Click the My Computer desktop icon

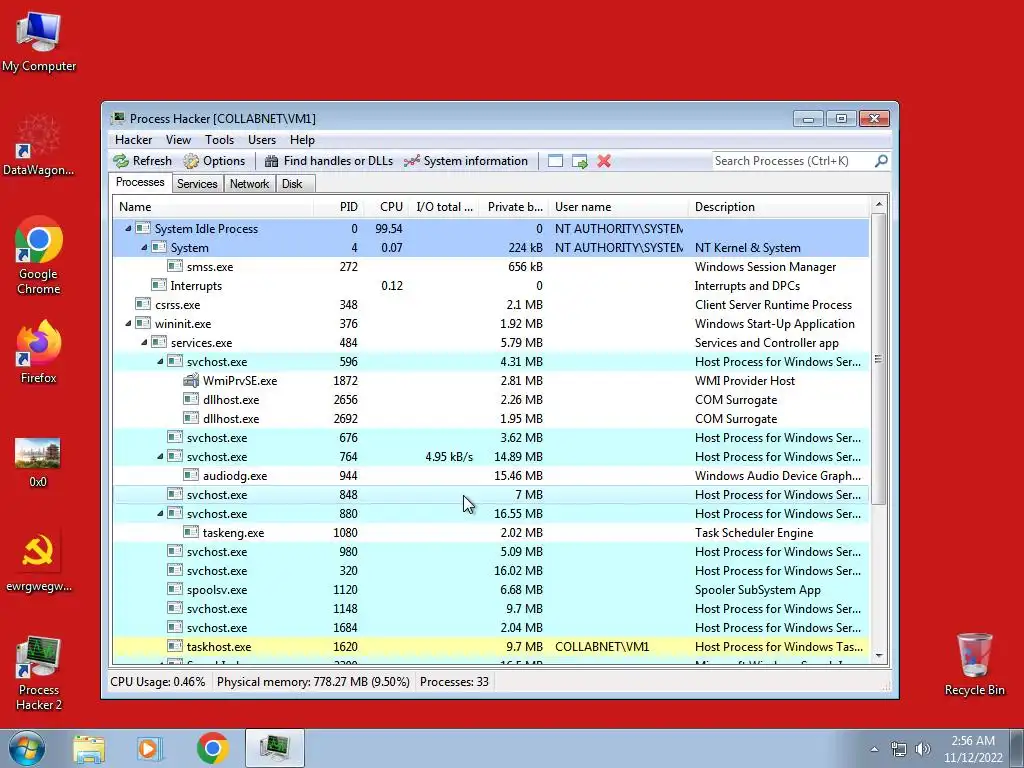(x=39, y=40)
